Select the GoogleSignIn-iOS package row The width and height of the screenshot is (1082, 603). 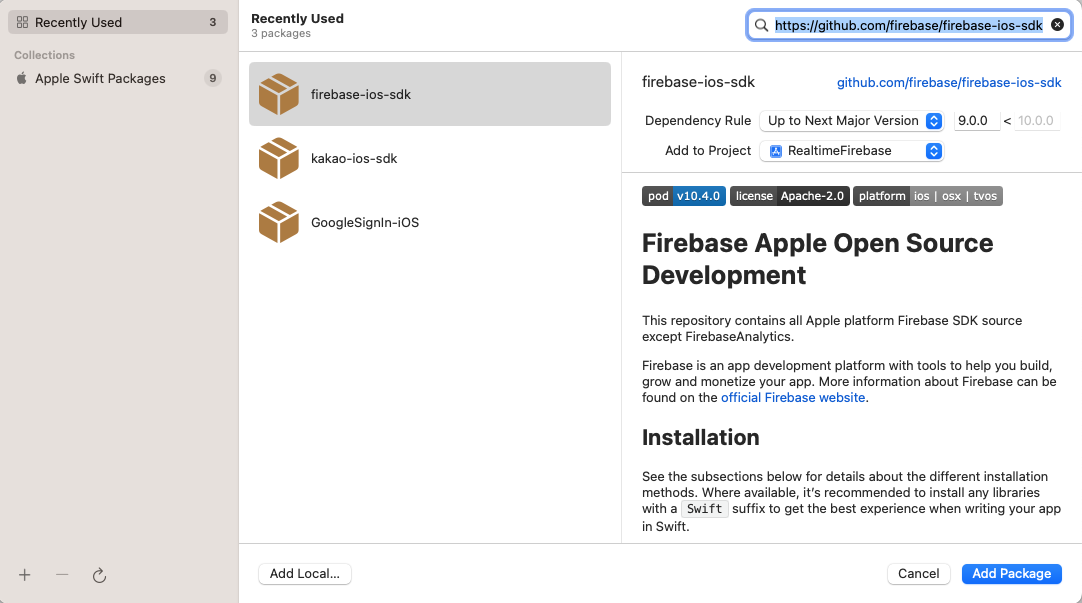[x=430, y=222]
